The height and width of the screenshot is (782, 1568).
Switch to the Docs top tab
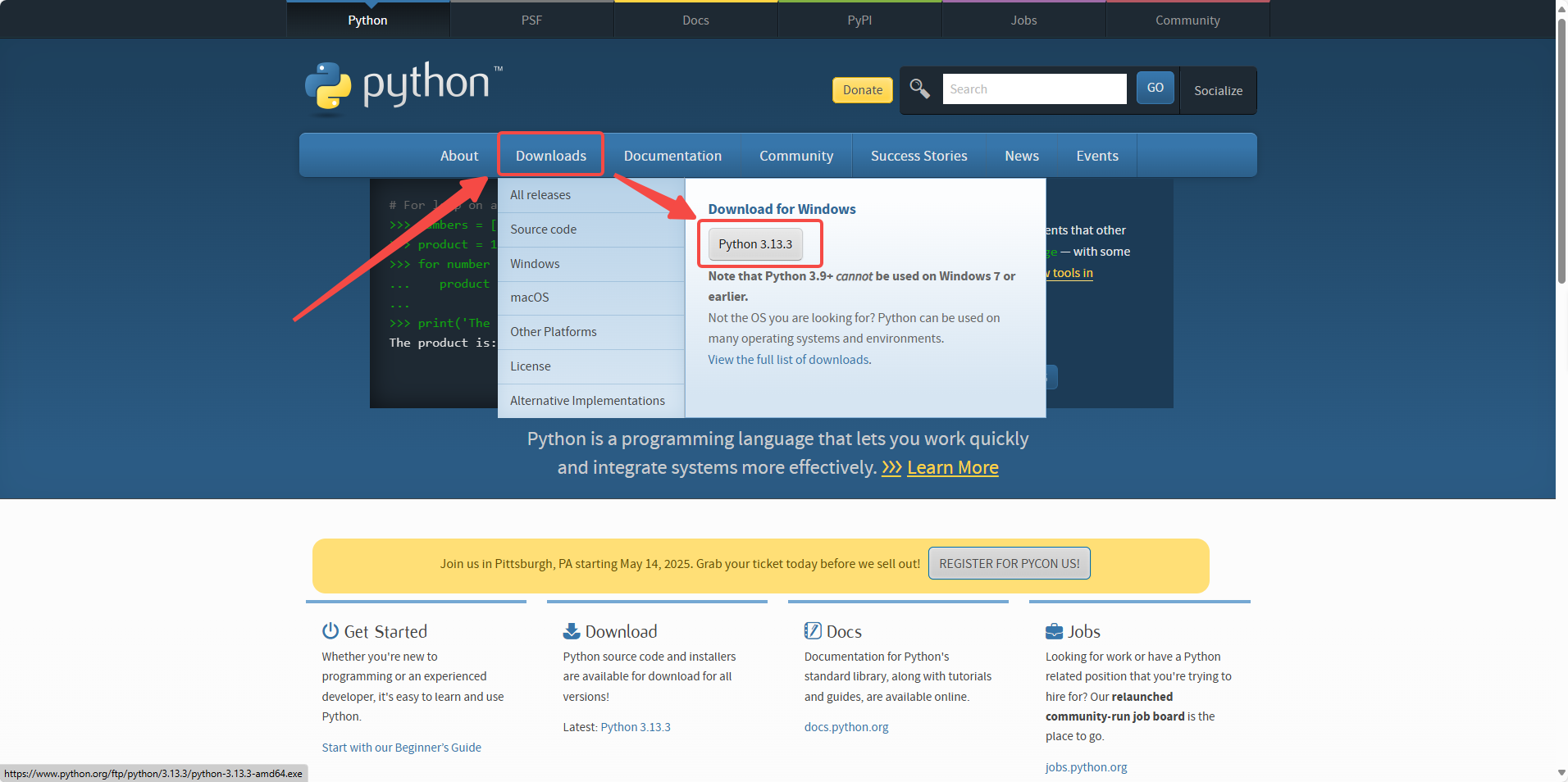click(695, 20)
